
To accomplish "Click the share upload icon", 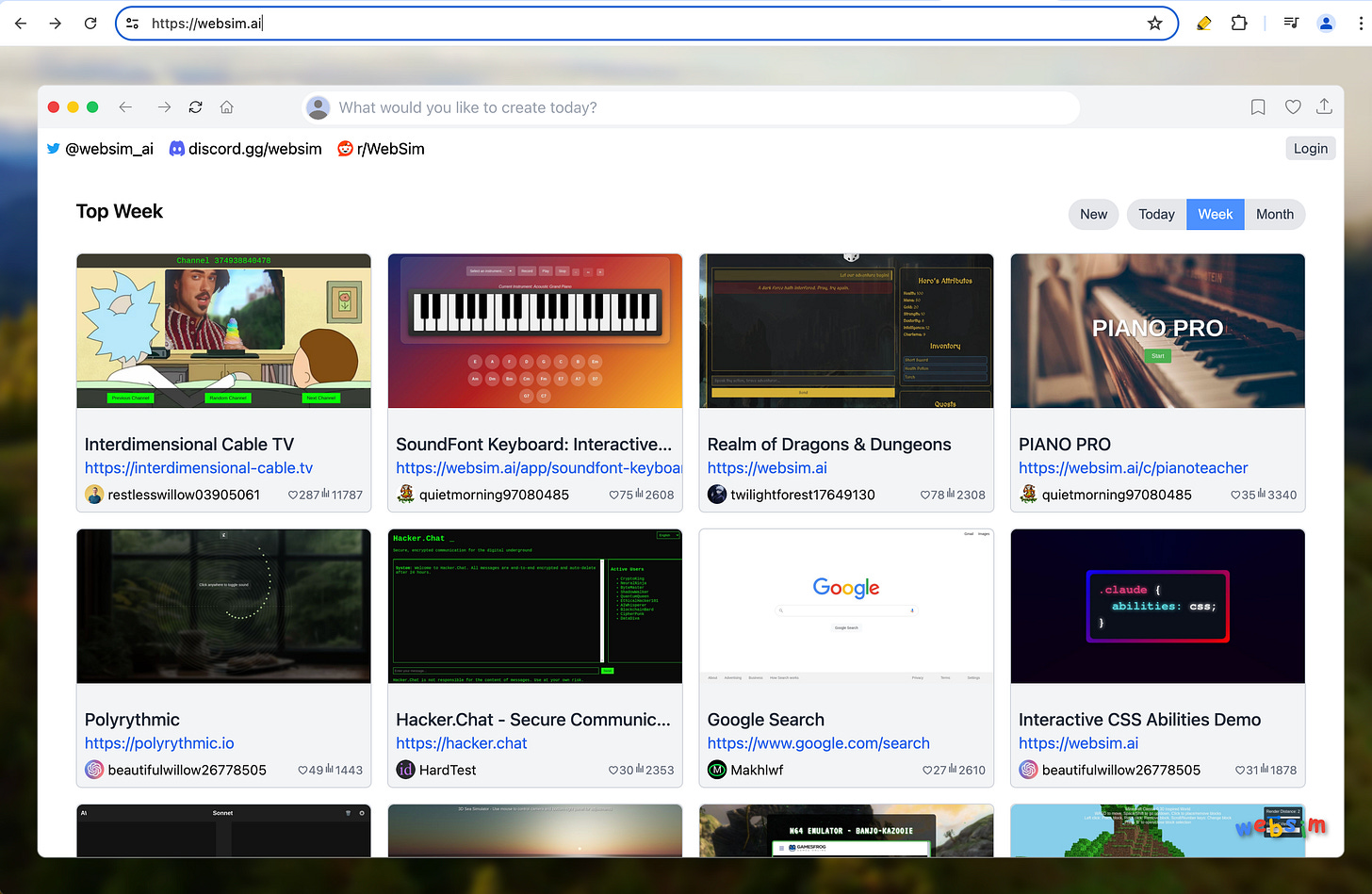I will coord(1324,106).
